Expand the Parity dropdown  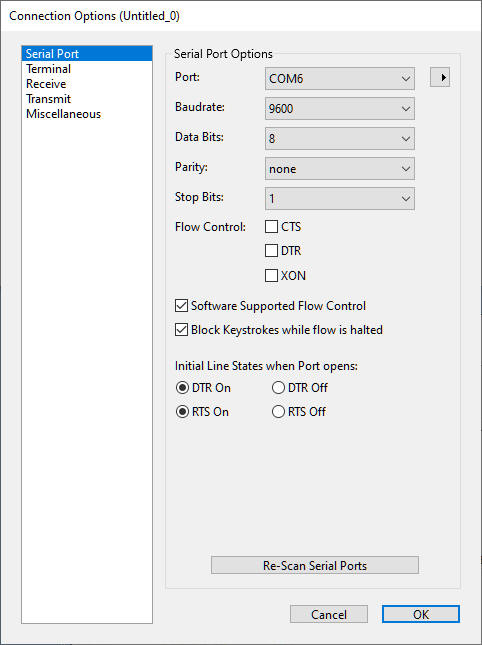[x=340, y=169]
